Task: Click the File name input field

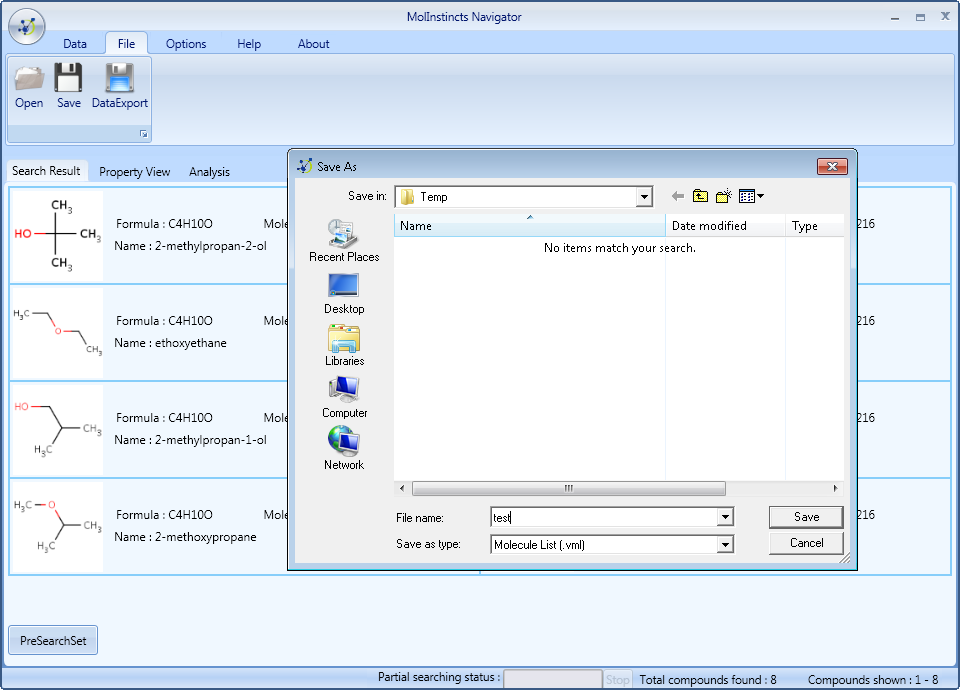Action: [x=604, y=517]
